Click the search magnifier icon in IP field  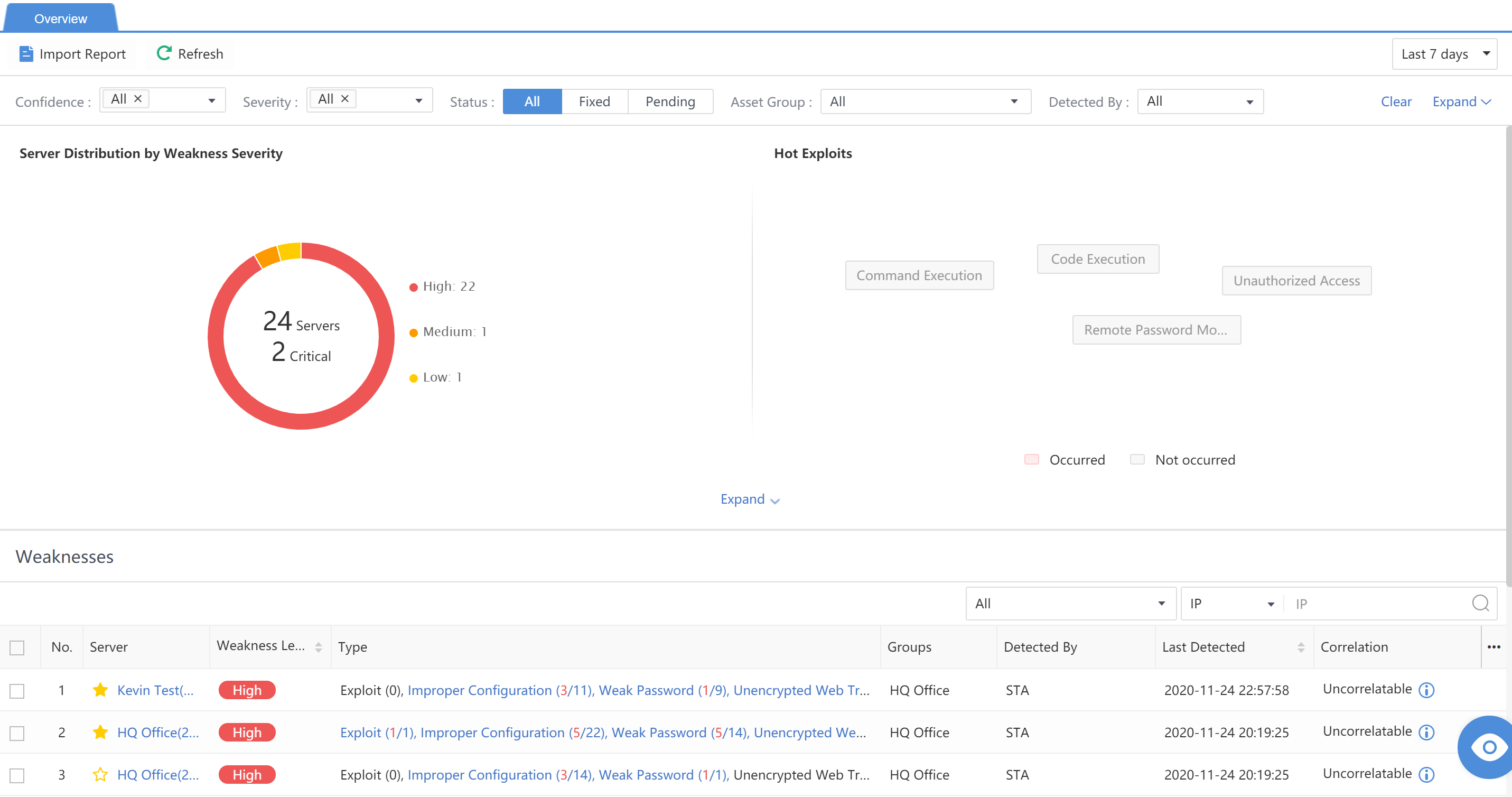[1480, 603]
